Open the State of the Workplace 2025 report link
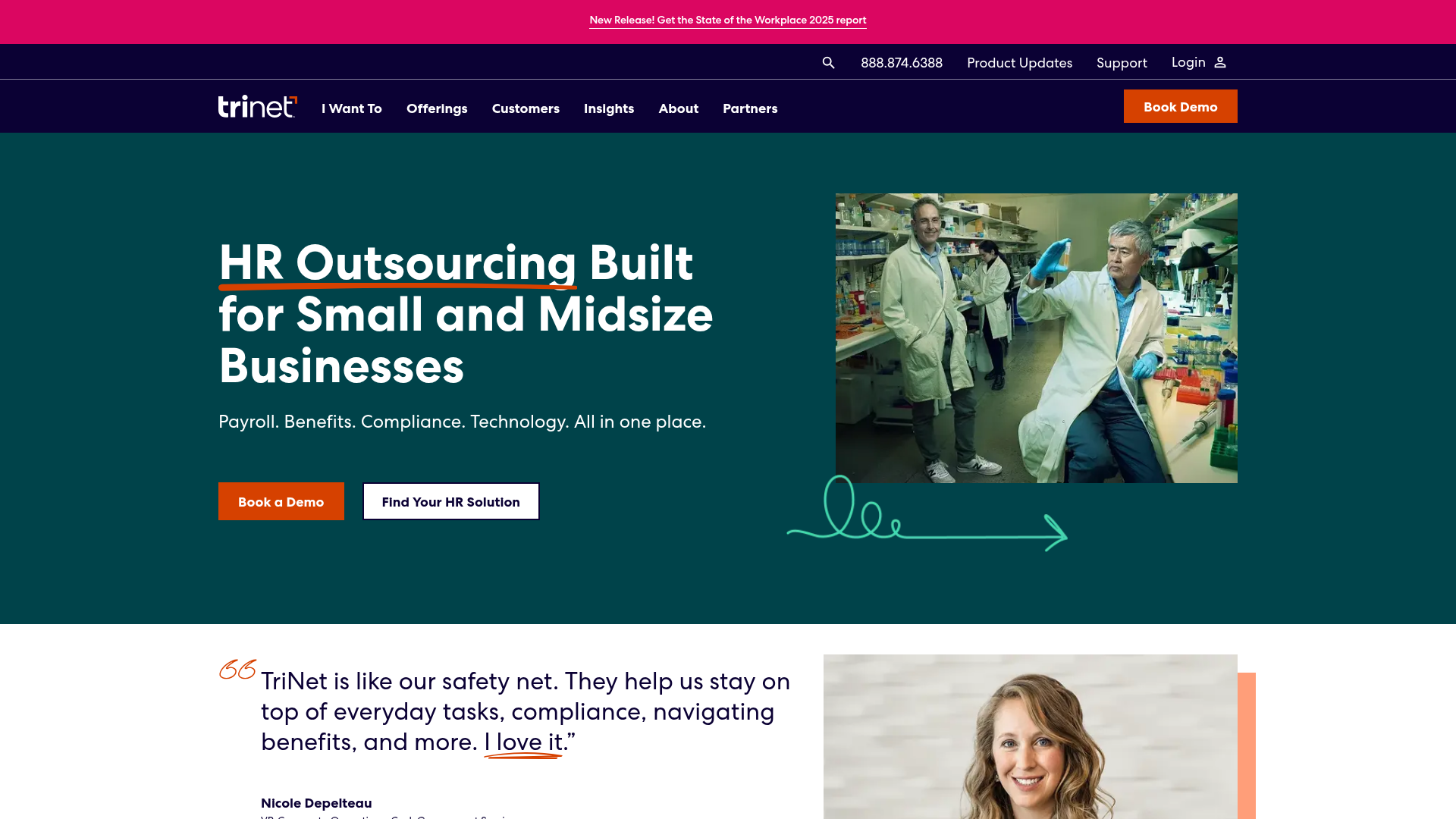 (x=727, y=20)
